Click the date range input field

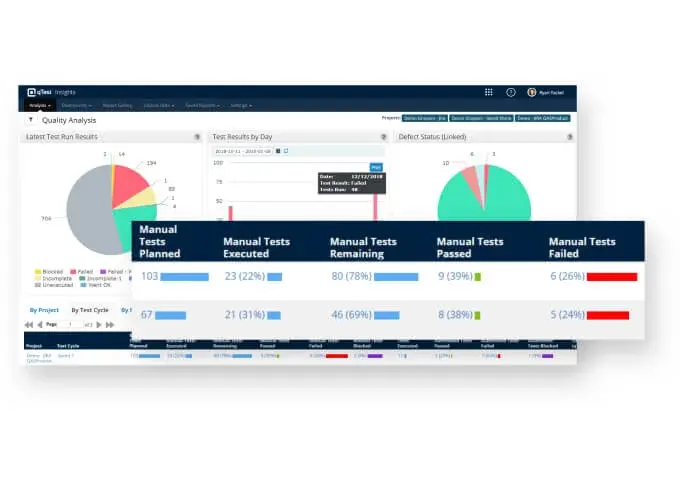coord(243,151)
